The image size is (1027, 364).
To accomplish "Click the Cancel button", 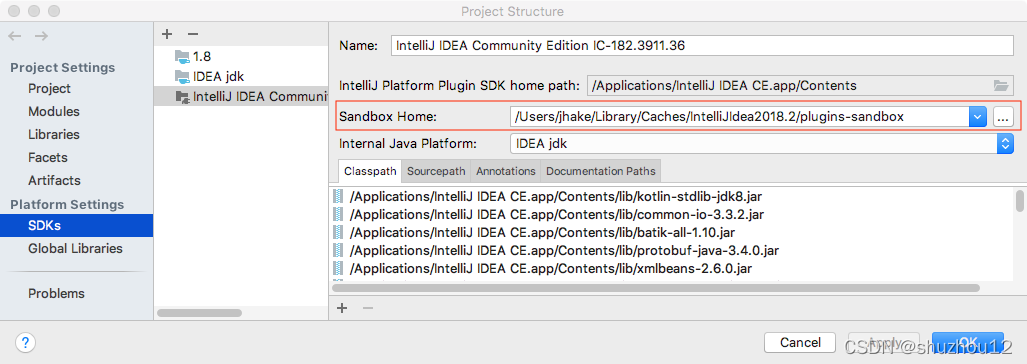I will tap(800, 342).
